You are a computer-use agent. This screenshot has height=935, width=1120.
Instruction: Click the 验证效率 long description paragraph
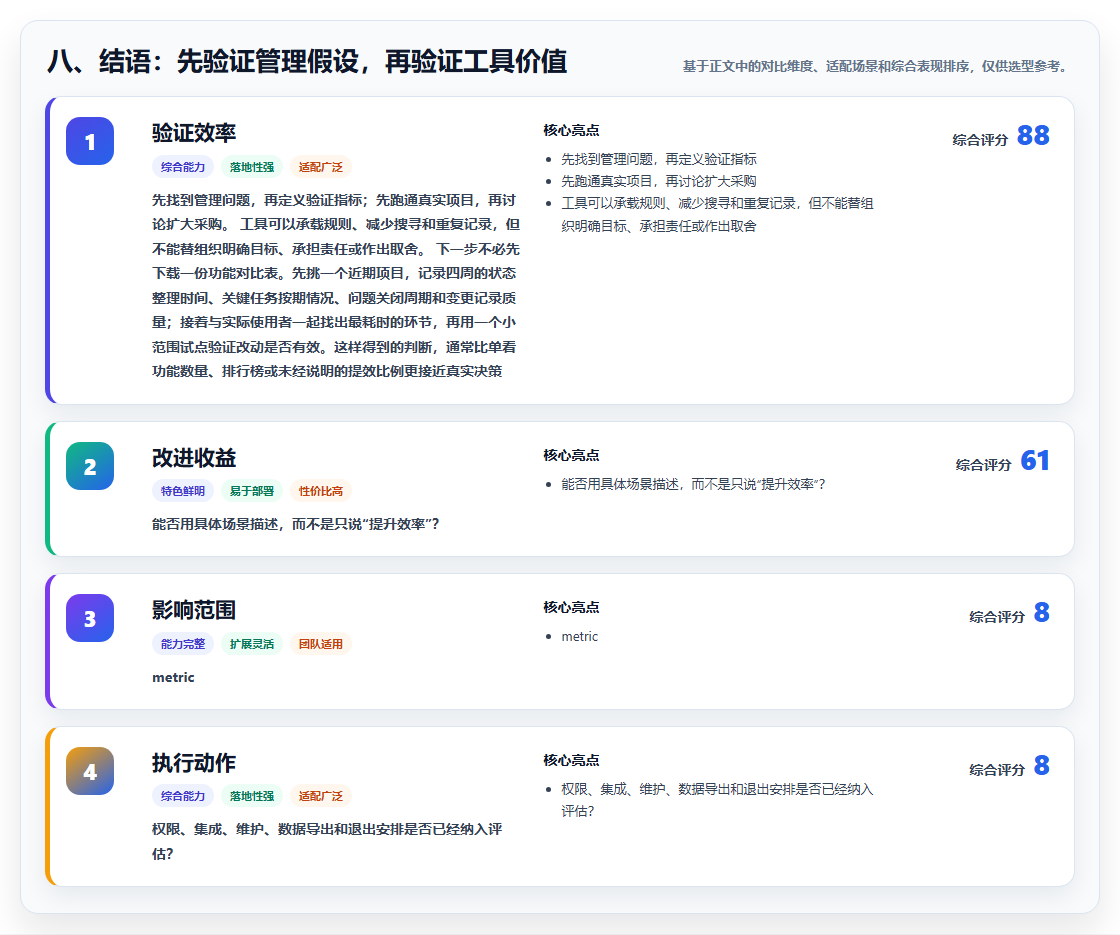point(336,286)
